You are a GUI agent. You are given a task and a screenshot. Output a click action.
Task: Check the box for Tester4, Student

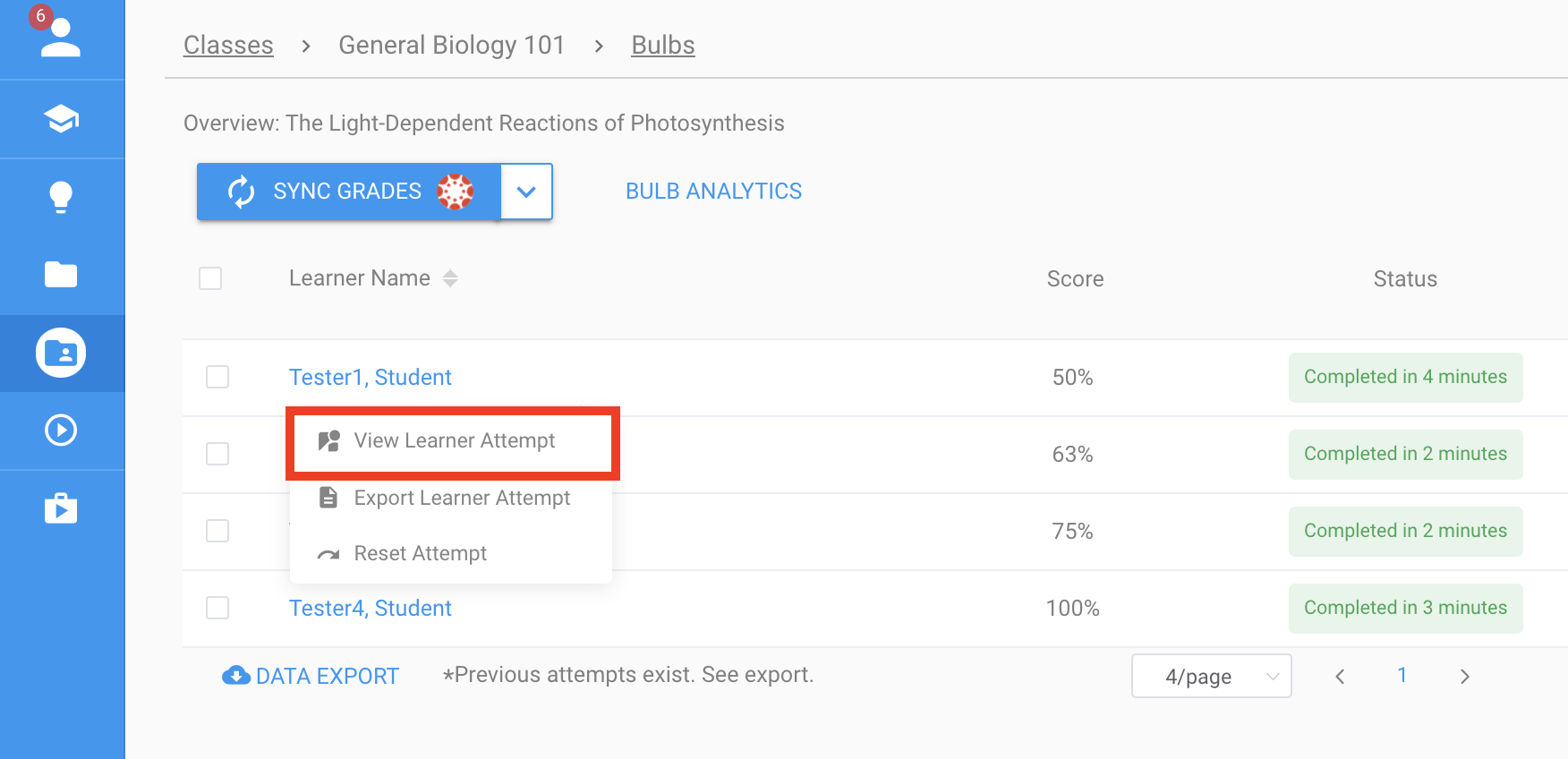(x=217, y=608)
